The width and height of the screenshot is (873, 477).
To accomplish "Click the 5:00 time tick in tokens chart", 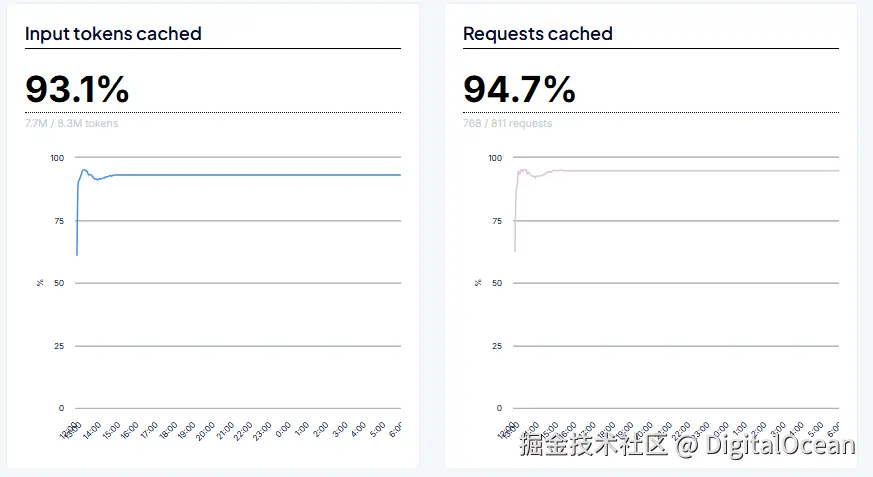I will point(377,430).
